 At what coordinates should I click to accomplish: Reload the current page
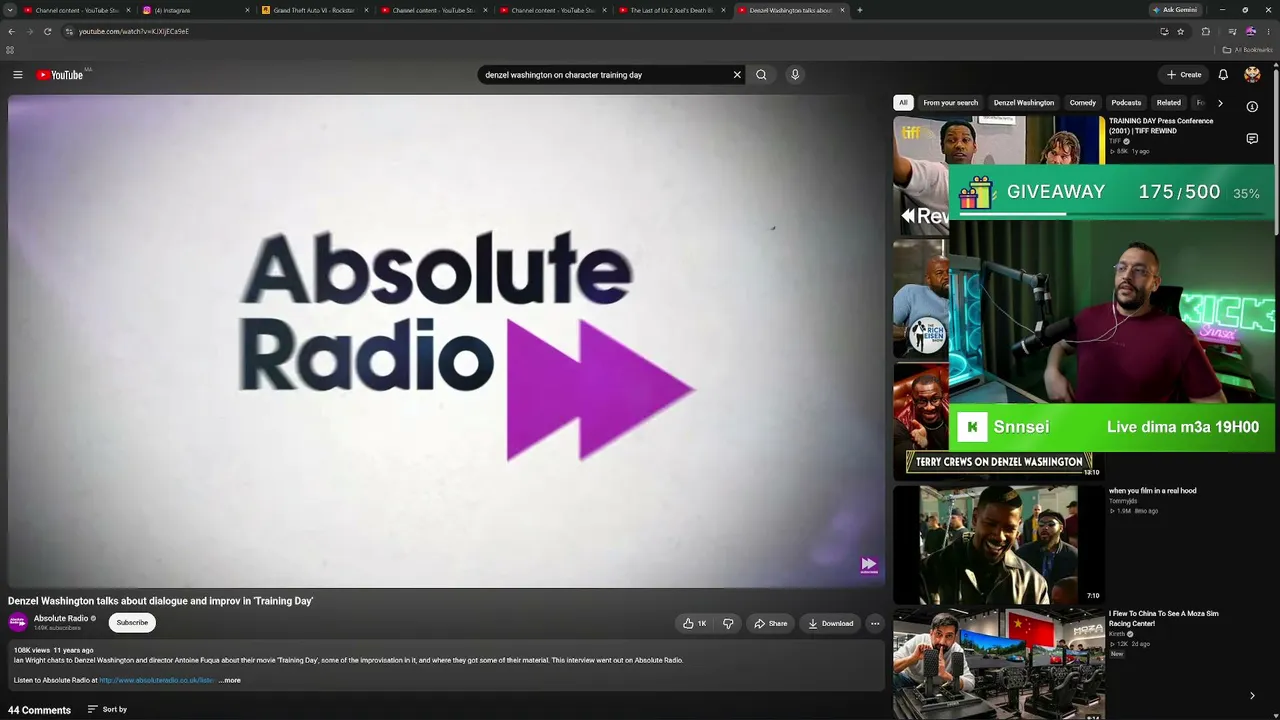point(47,31)
